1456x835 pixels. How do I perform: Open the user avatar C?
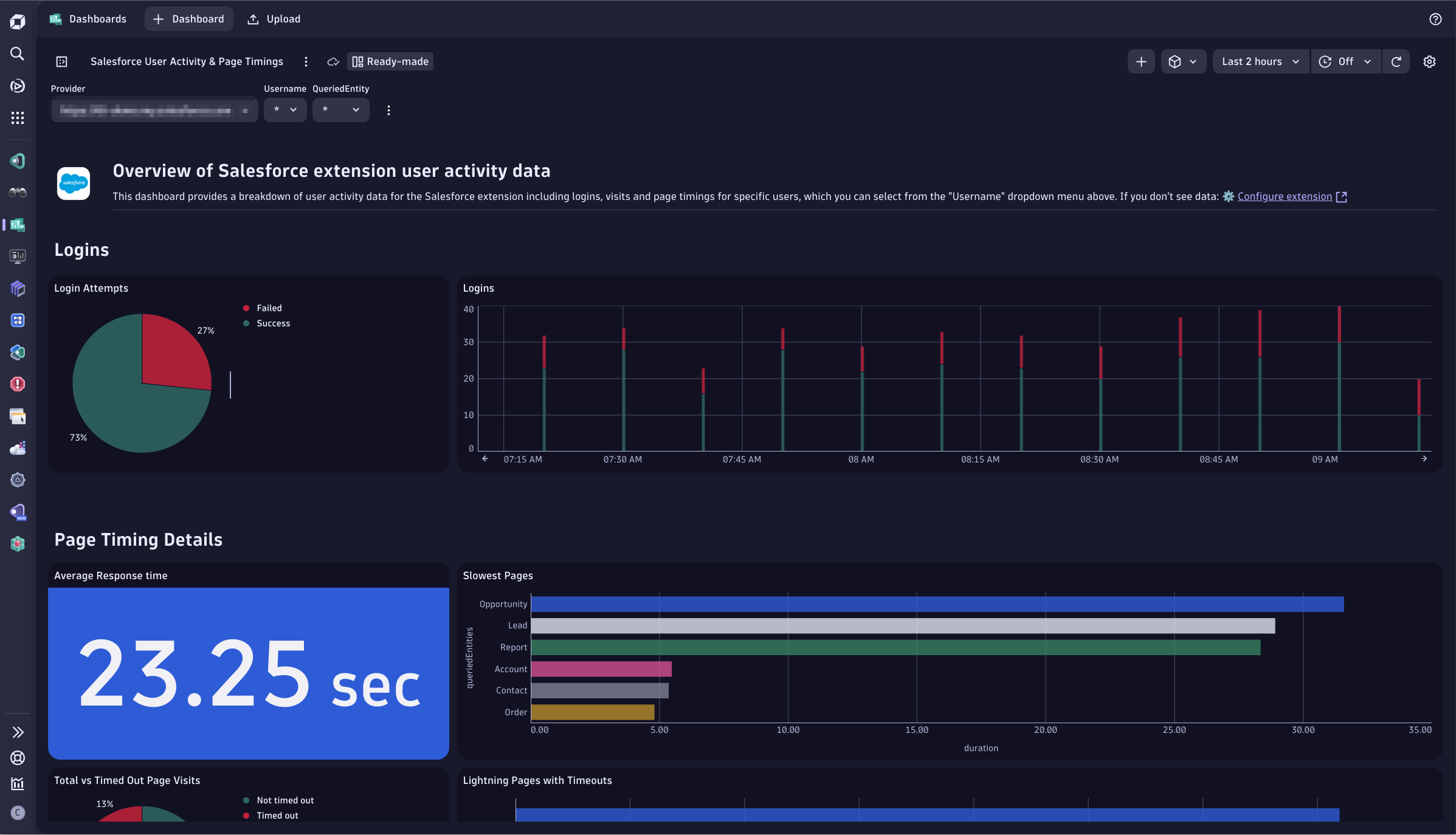tap(18, 813)
